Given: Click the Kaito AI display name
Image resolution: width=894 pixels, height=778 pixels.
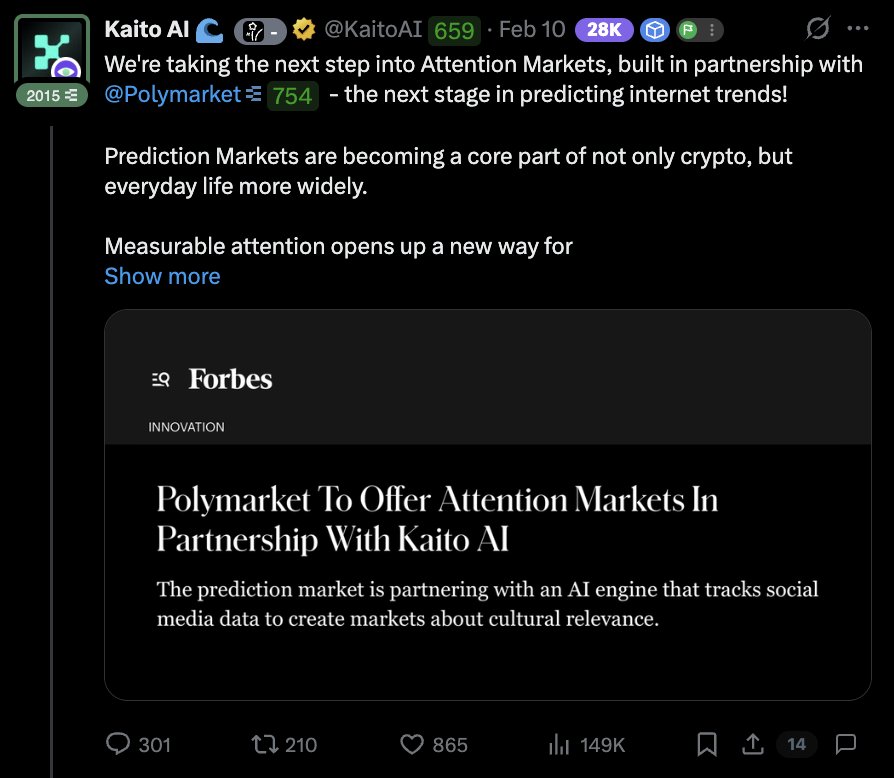Looking at the screenshot, I should click(x=147, y=30).
